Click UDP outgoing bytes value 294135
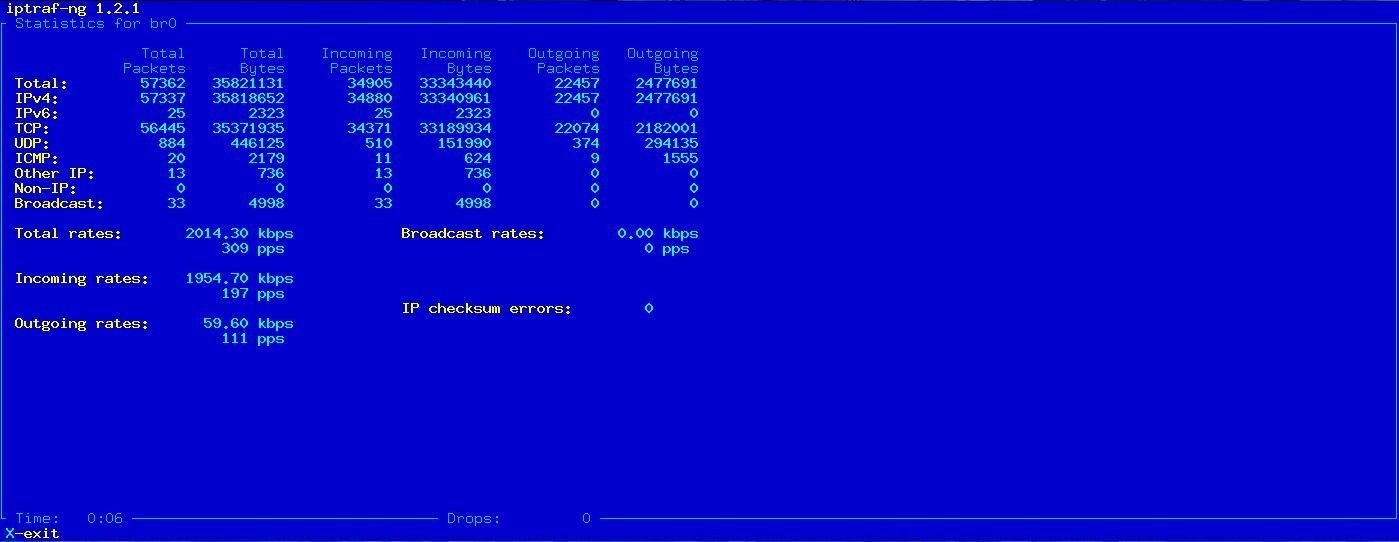Screen dimensions: 1399x542 click(672, 143)
